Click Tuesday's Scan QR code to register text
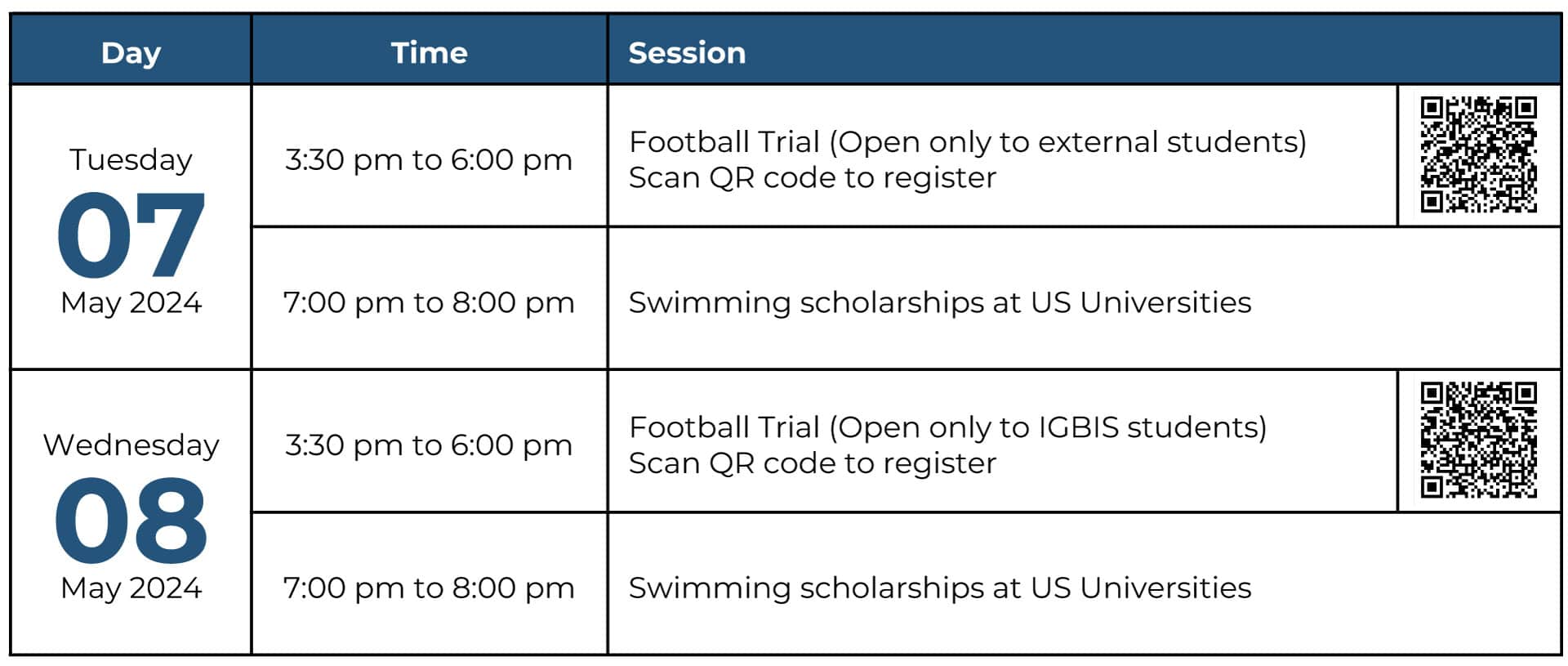 (813, 178)
